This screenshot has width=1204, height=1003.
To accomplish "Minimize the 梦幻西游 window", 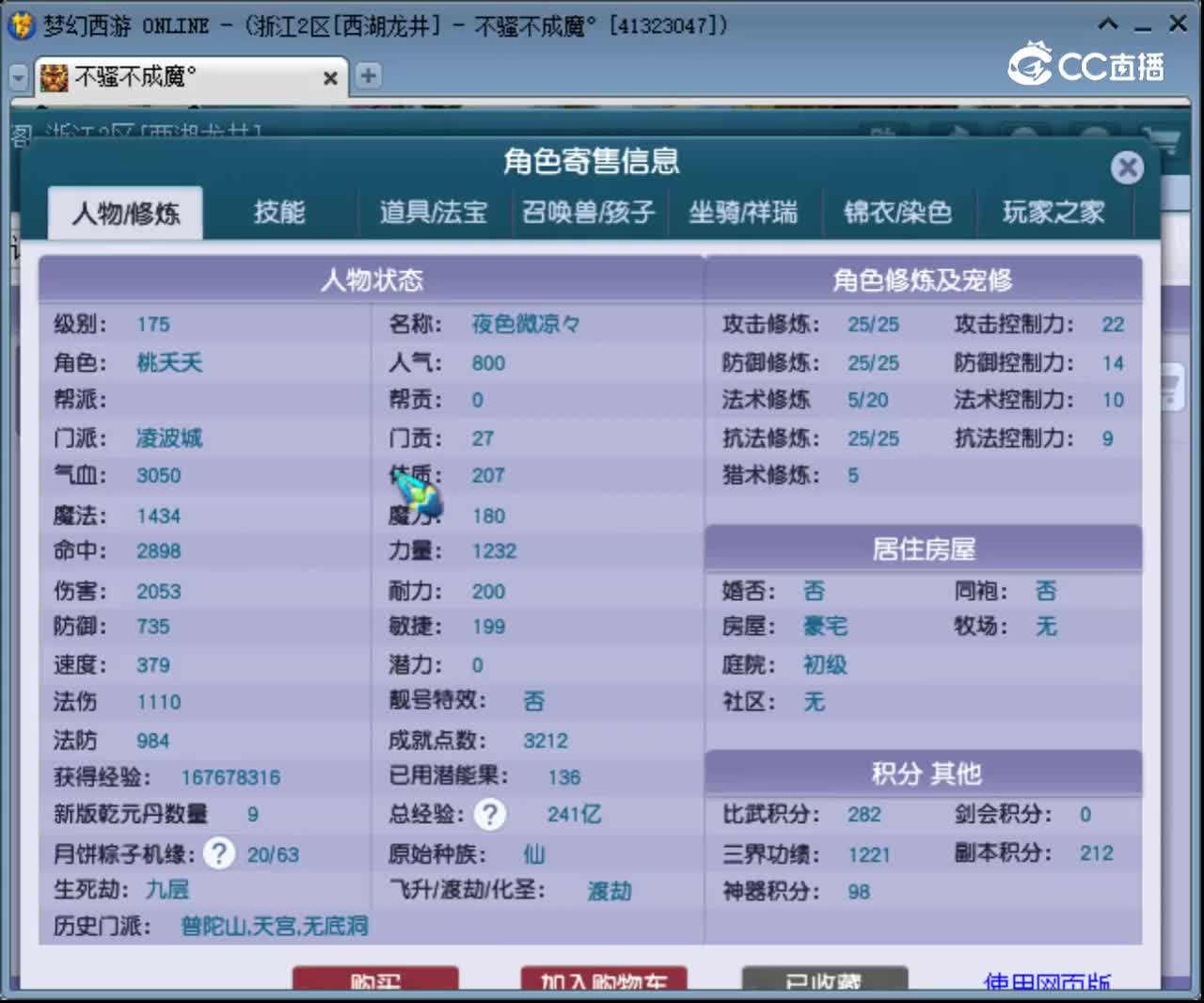I will point(1143,25).
